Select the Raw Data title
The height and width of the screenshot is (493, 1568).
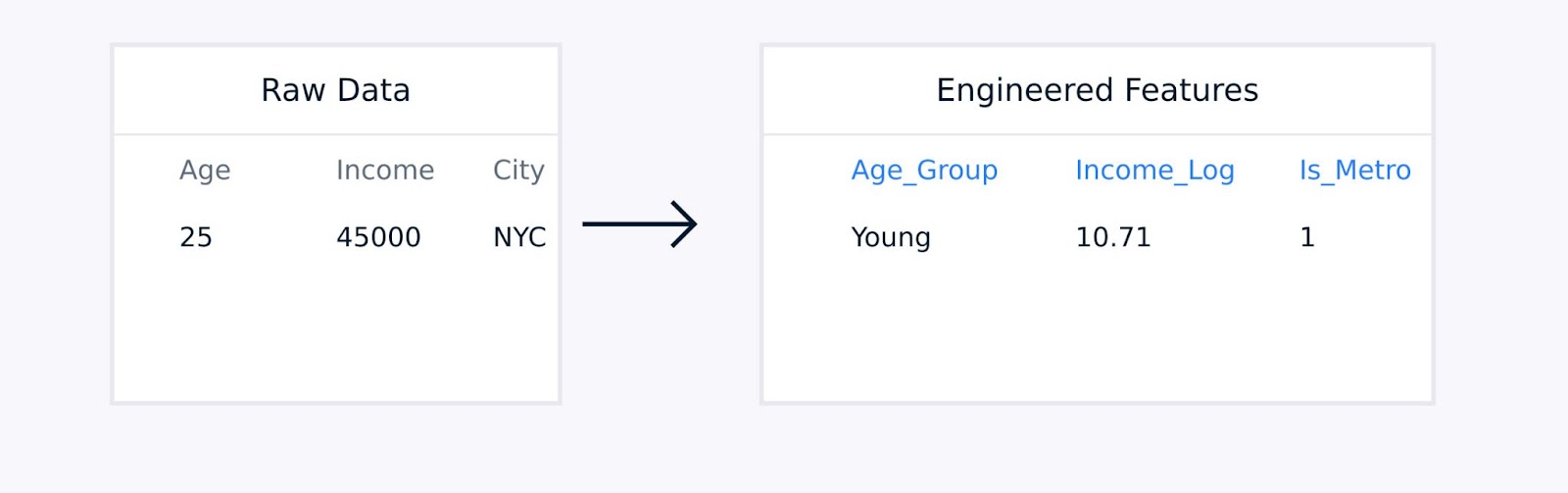(x=335, y=90)
